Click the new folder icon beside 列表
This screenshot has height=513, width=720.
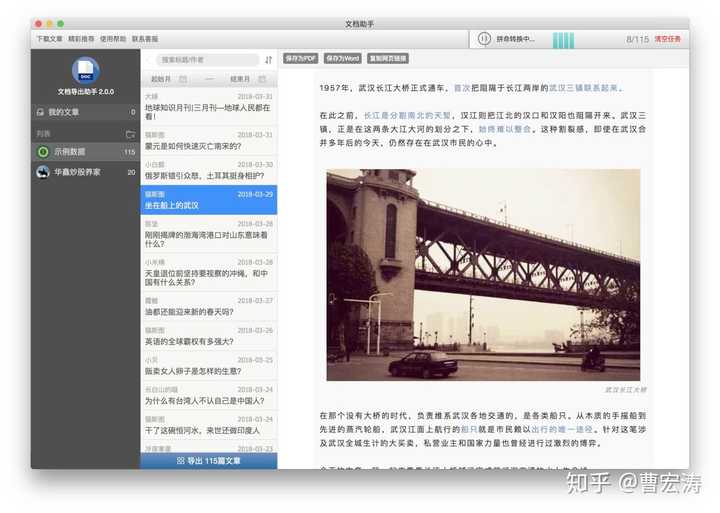[x=130, y=134]
